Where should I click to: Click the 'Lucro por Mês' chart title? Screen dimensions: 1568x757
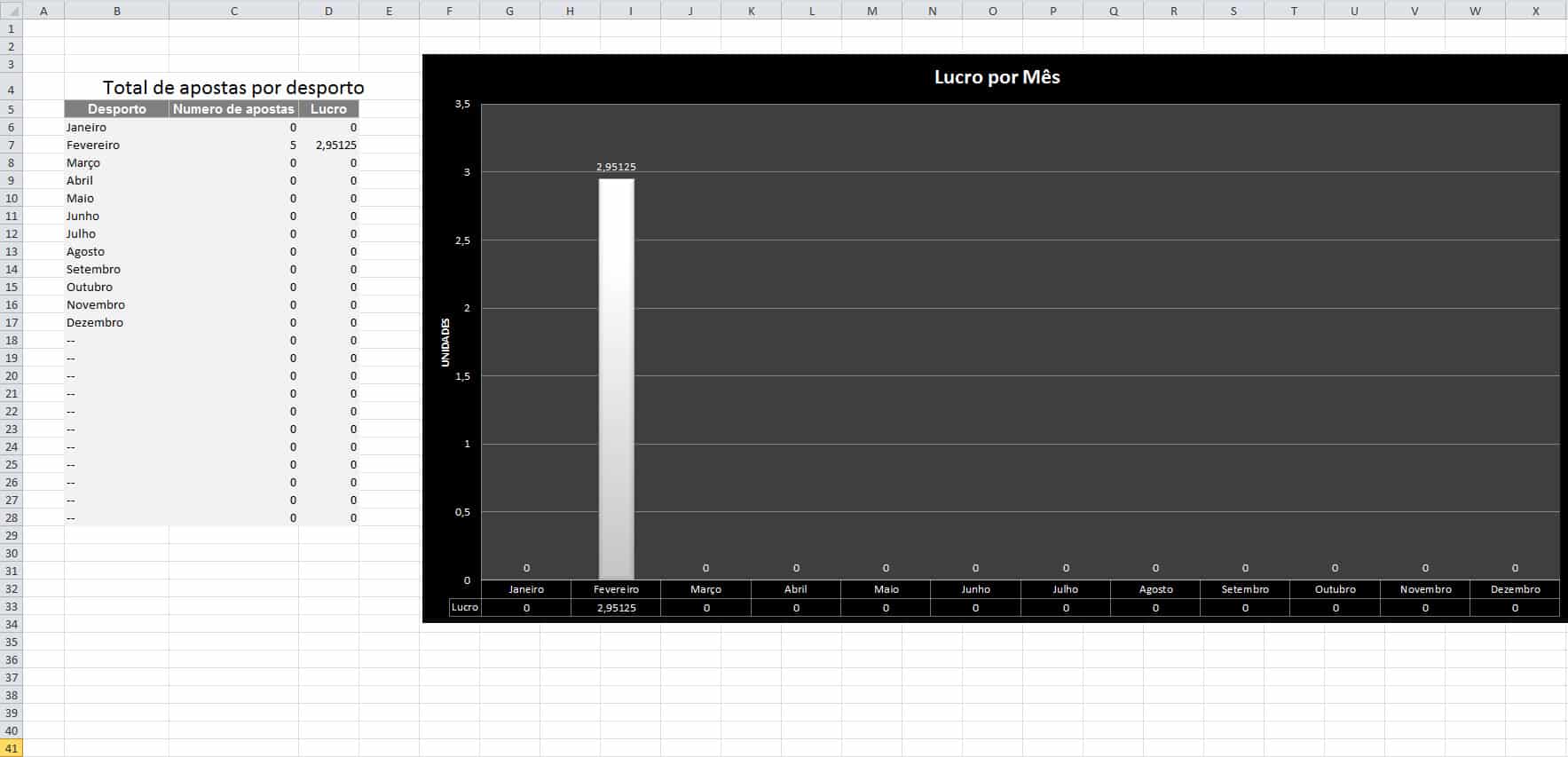coord(997,77)
